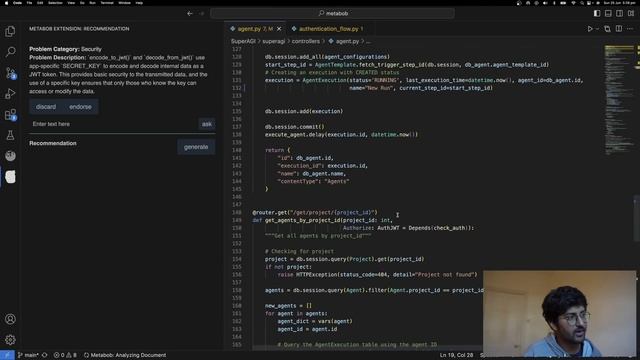Click macOS Spotlight search icon
The image size is (640, 360).
tap(582, 3)
